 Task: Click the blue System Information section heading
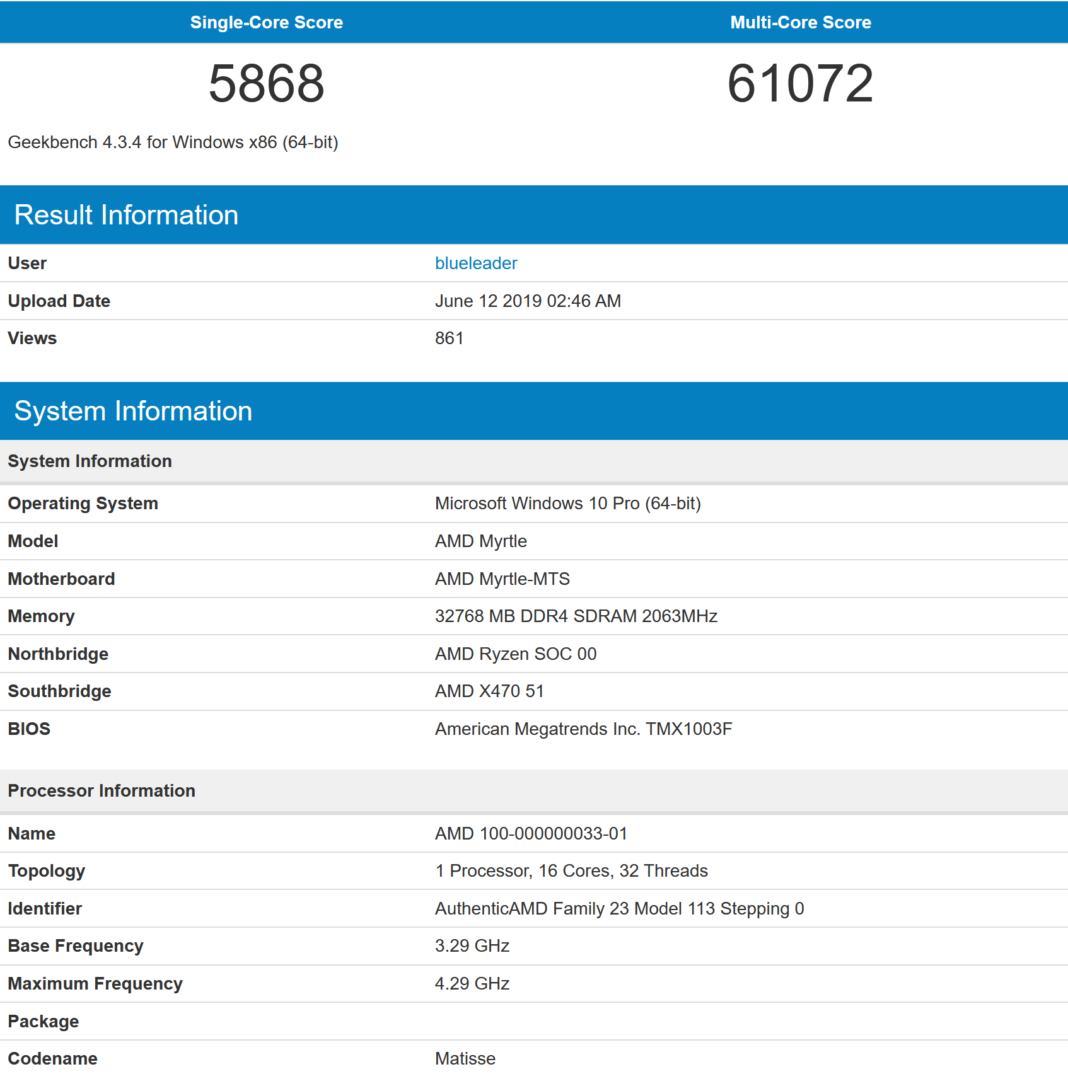(x=133, y=411)
